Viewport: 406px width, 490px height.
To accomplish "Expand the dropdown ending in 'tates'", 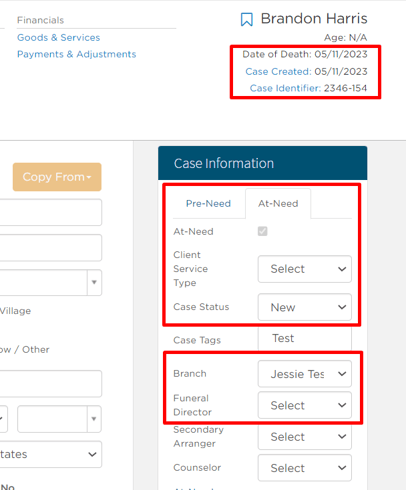I will tap(51, 454).
